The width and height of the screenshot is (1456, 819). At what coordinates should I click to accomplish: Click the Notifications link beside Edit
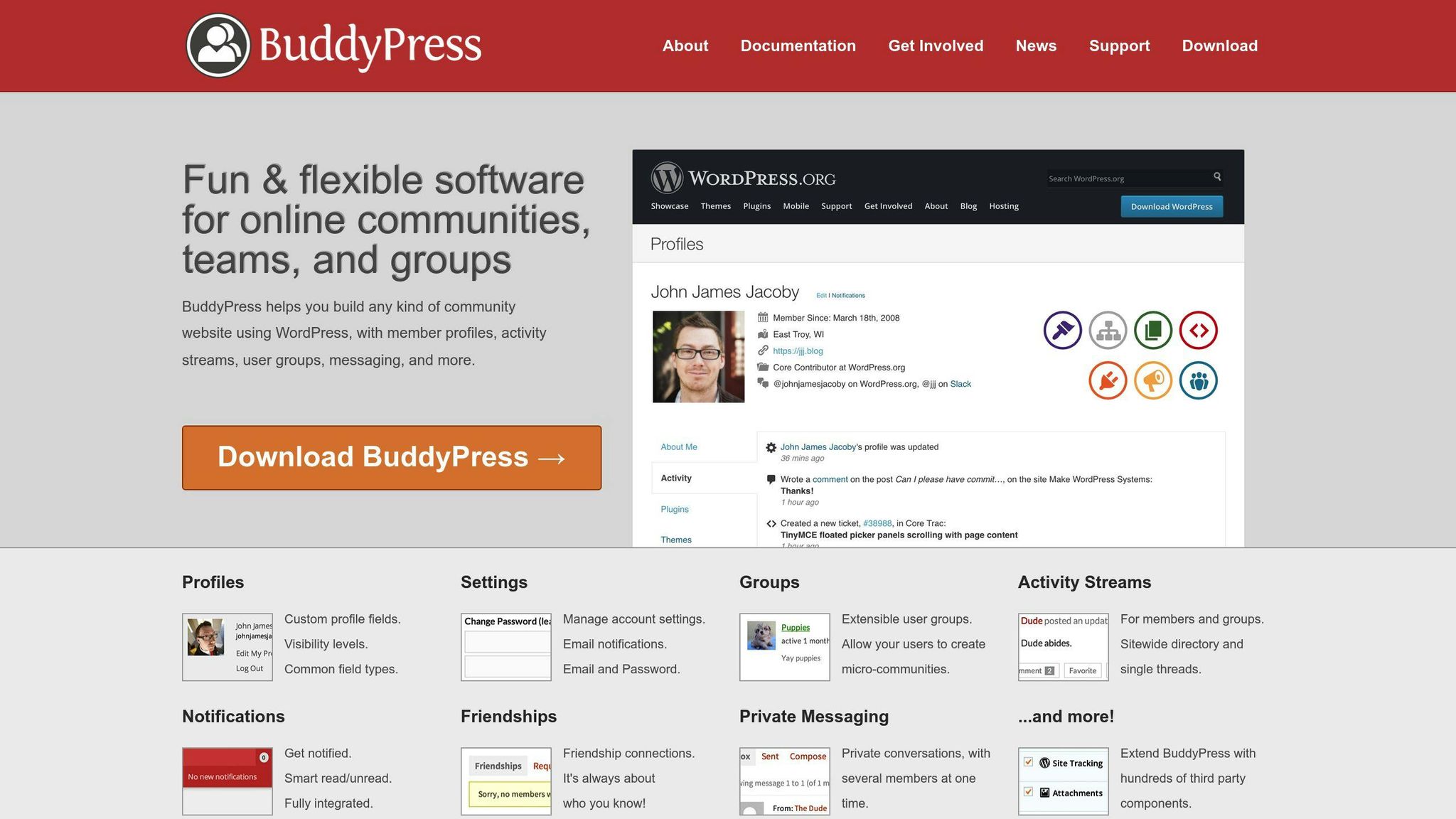click(x=848, y=295)
